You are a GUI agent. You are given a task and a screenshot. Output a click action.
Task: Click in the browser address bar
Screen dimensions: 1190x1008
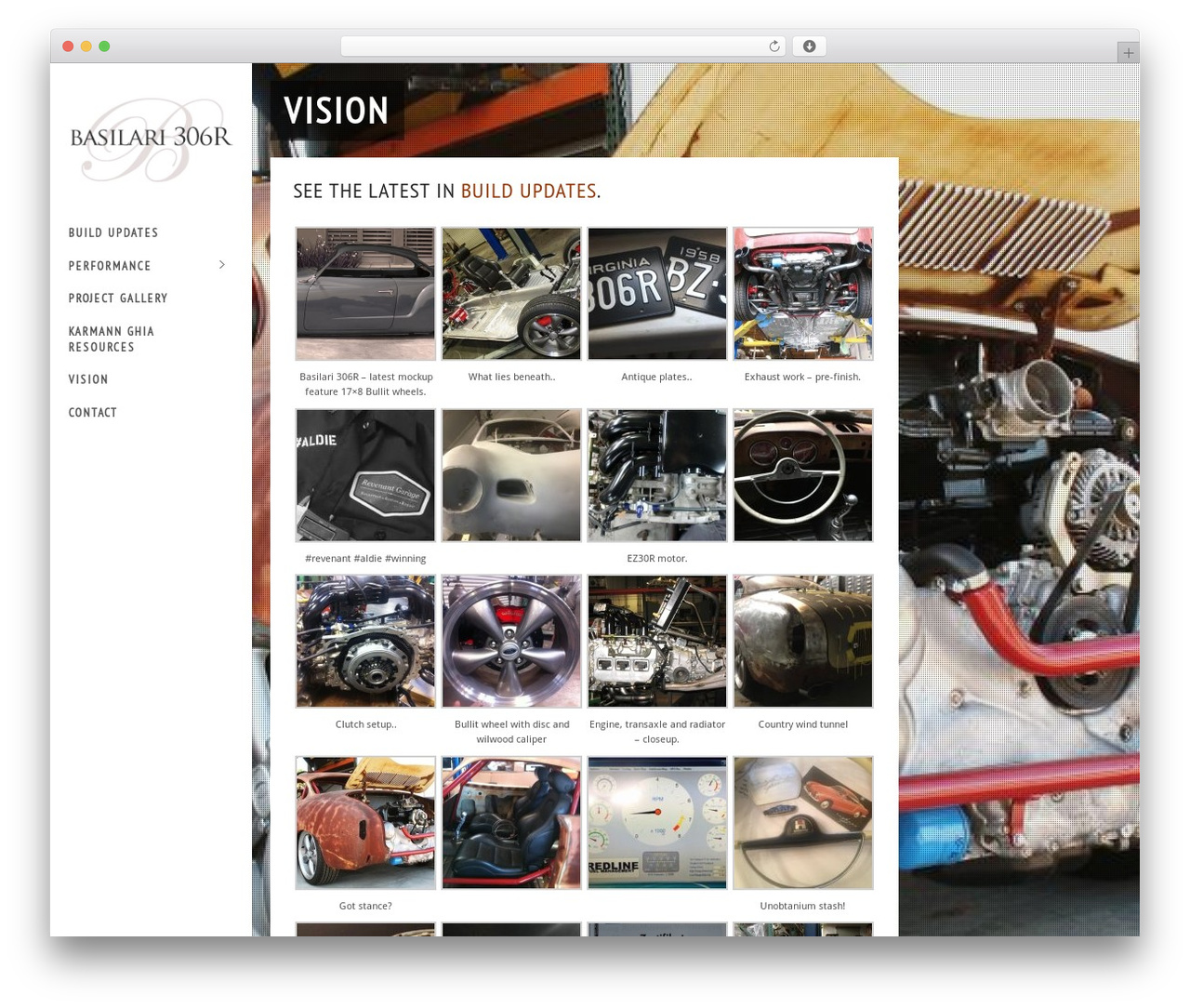click(562, 46)
